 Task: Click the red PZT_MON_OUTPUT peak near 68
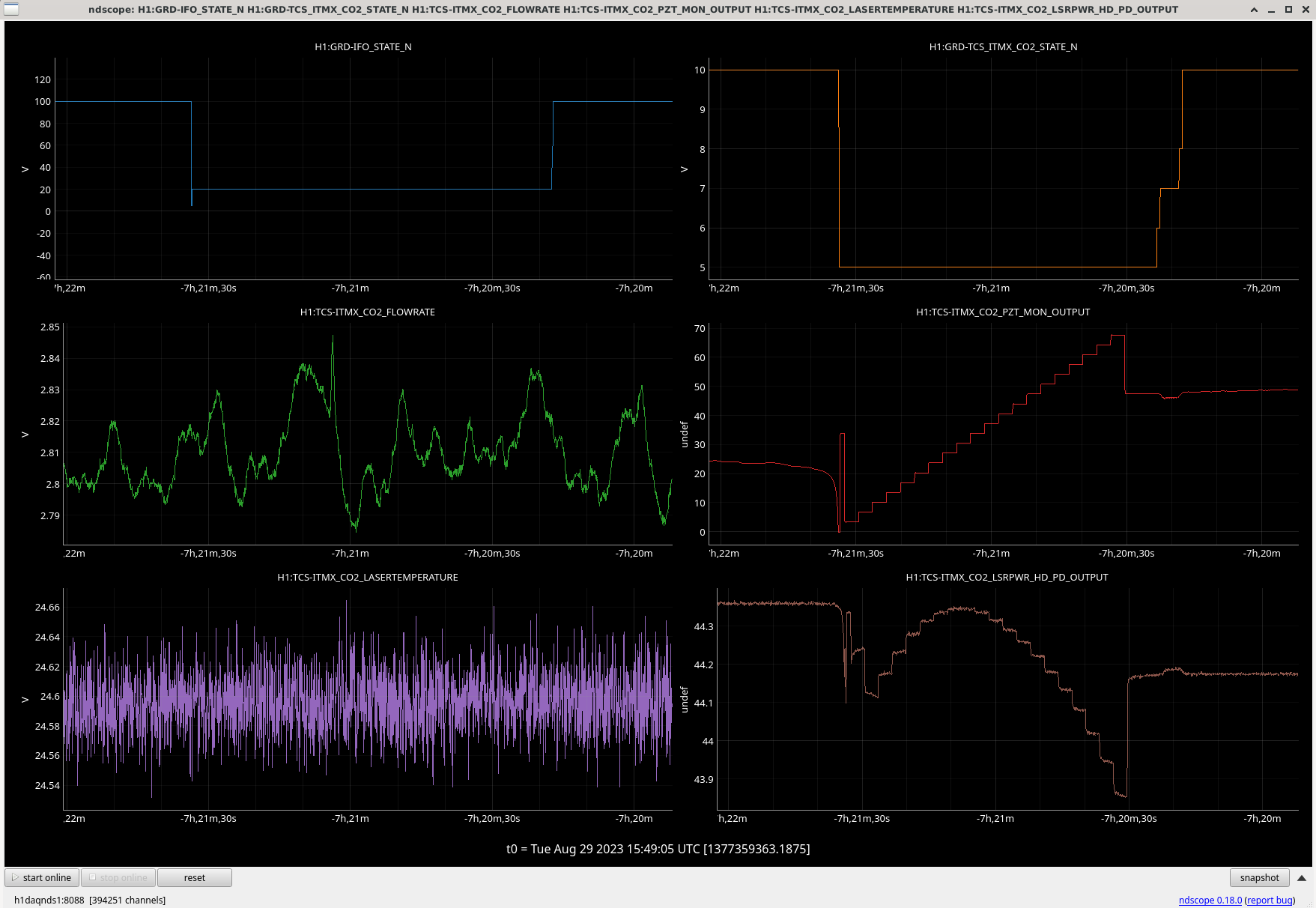(1118, 335)
